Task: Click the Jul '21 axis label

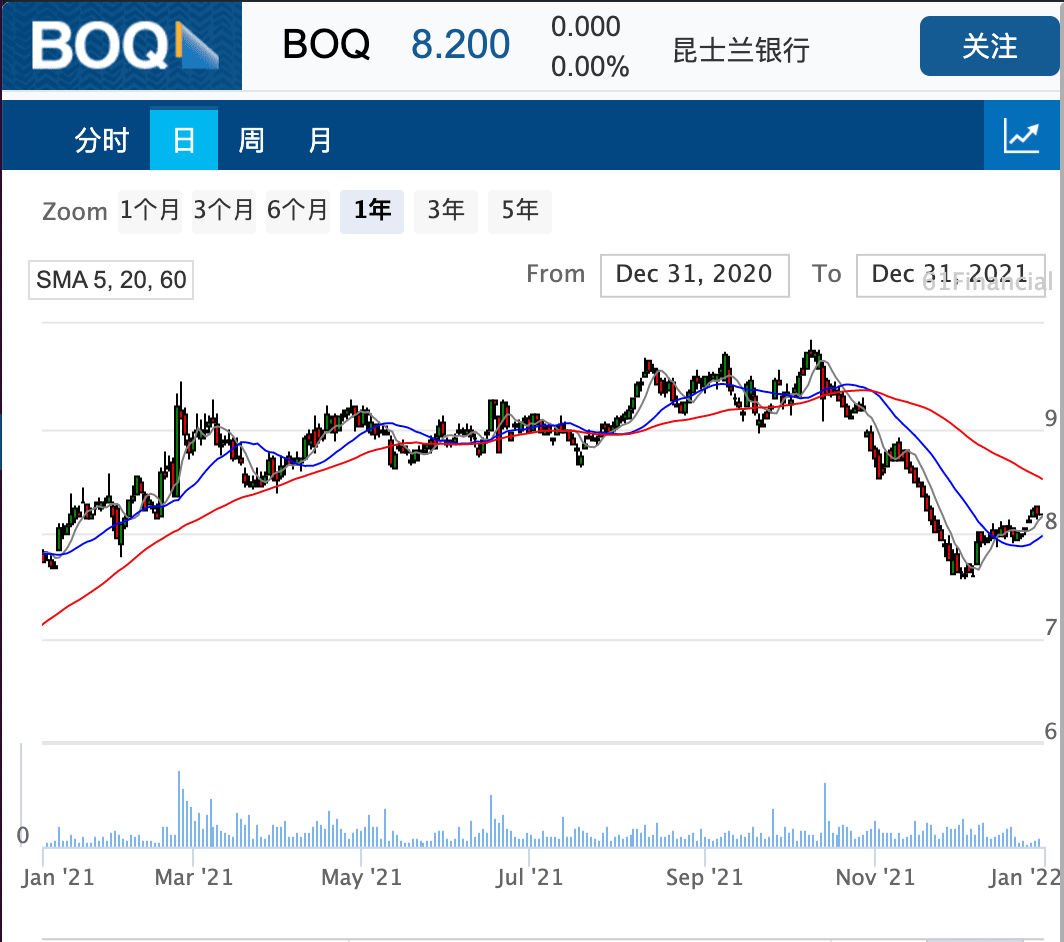Action: click(529, 877)
